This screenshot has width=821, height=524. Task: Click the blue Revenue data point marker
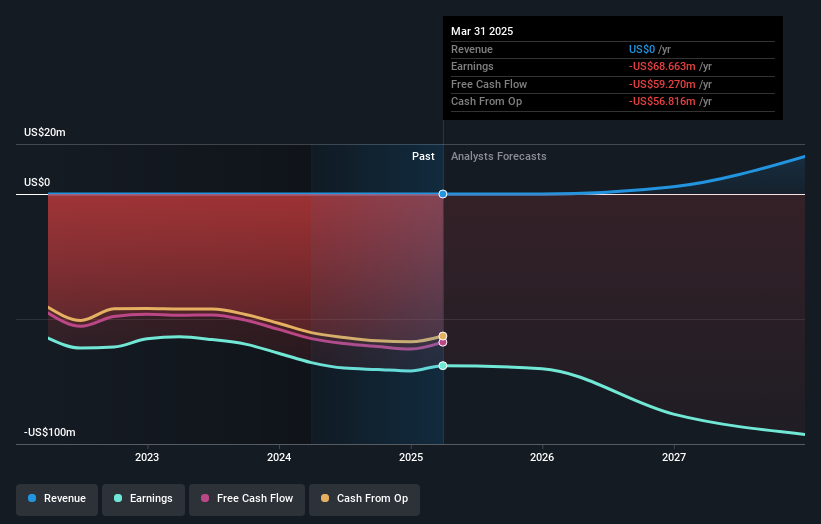pos(443,194)
